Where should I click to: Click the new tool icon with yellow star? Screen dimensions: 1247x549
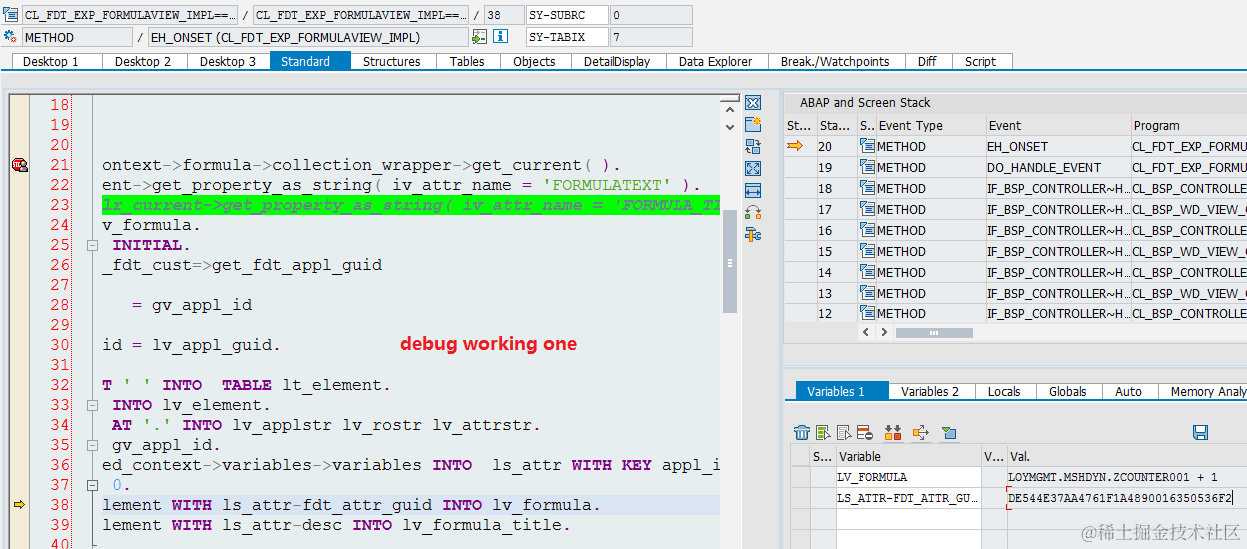point(753,124)
